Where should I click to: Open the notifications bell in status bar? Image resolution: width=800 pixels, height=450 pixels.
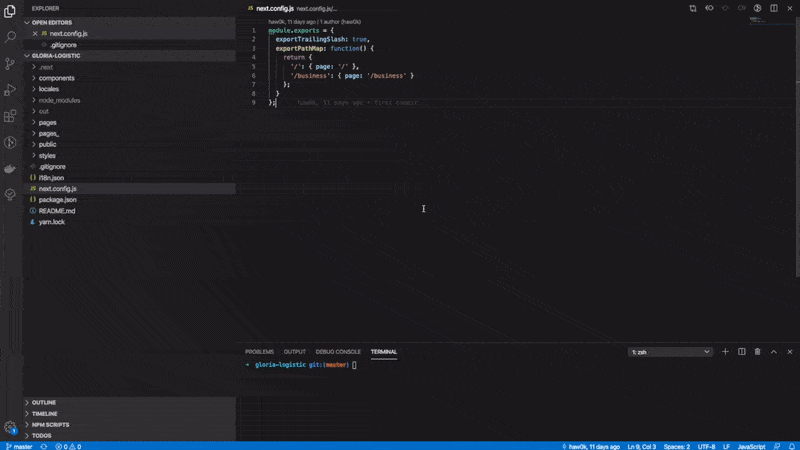click(791, 446)
